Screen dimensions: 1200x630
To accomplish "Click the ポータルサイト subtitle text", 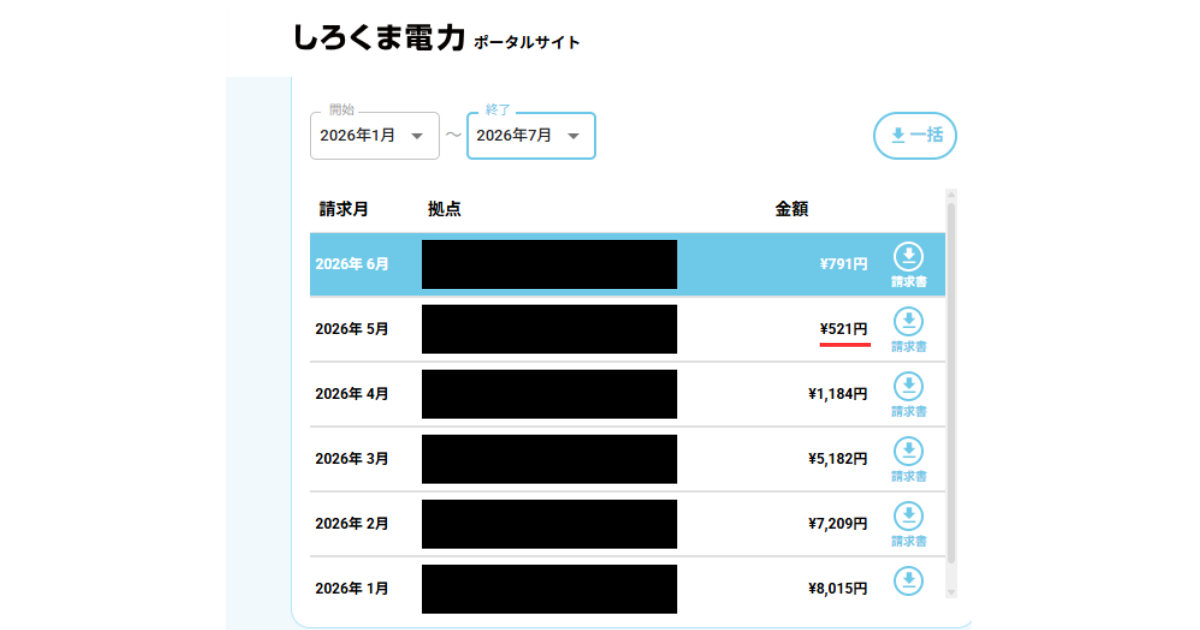I will point(527,43).
